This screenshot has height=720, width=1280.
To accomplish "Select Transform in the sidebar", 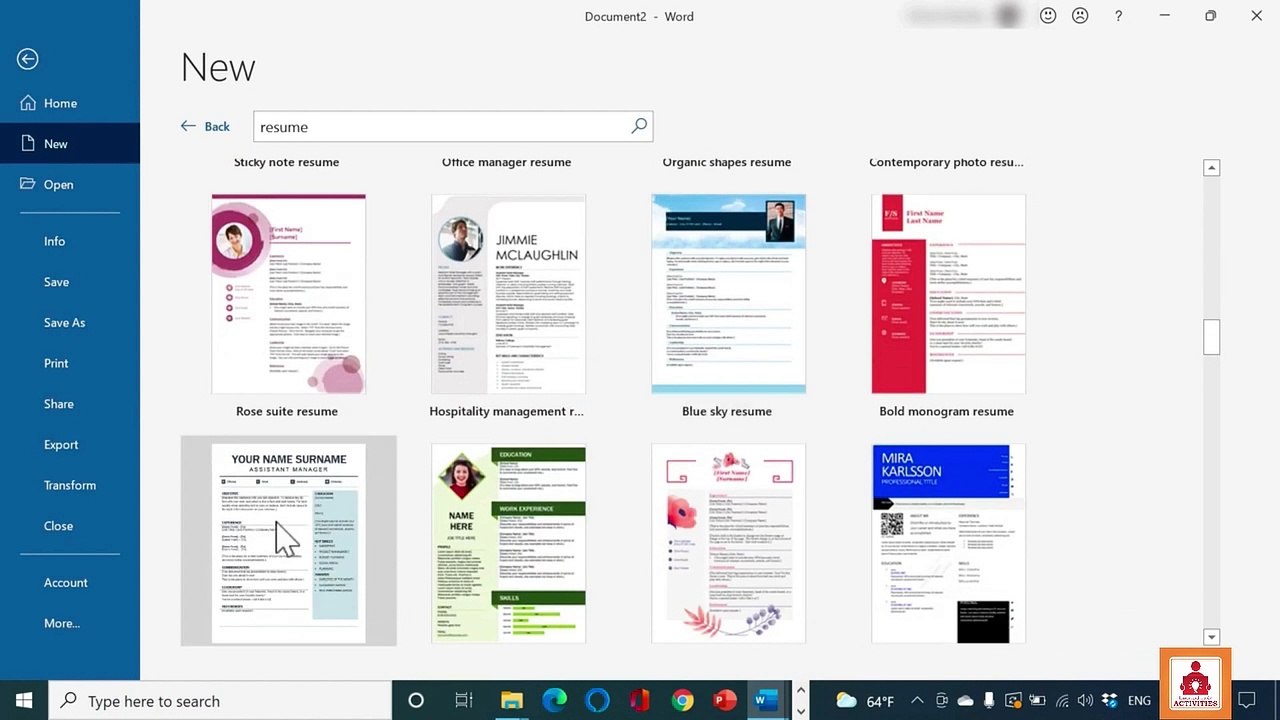I will click(70, 485).
